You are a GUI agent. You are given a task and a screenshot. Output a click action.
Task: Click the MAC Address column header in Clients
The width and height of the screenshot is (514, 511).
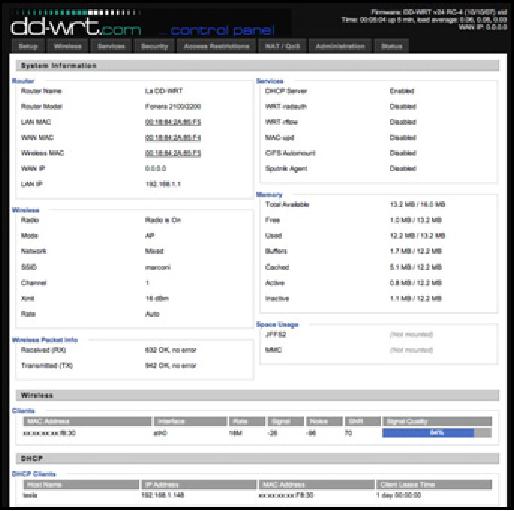pos(87,421)
